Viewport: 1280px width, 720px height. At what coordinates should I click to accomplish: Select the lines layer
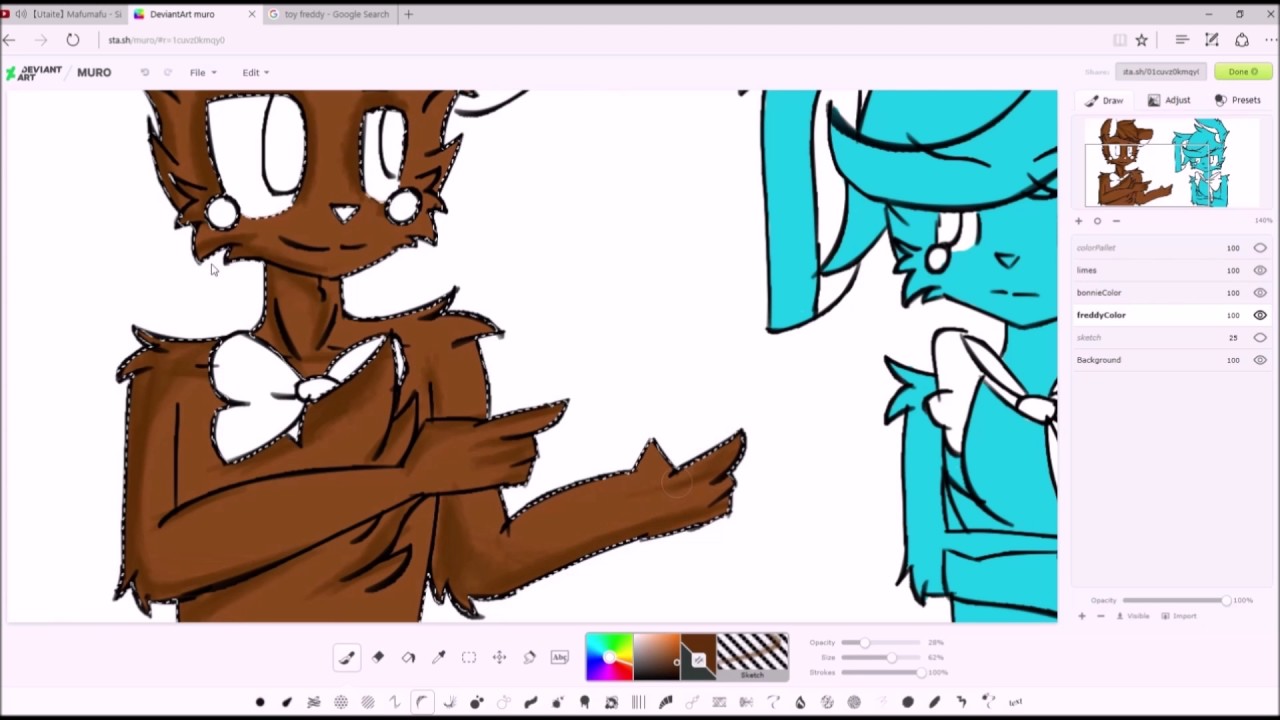pos(1172,270)
